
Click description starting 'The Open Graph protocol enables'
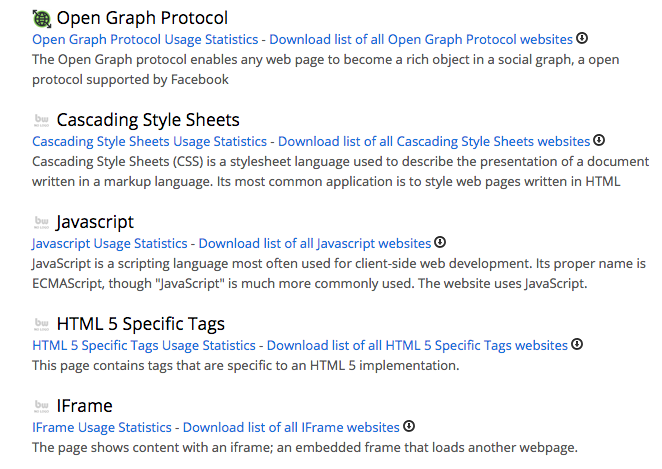(326, 70)
